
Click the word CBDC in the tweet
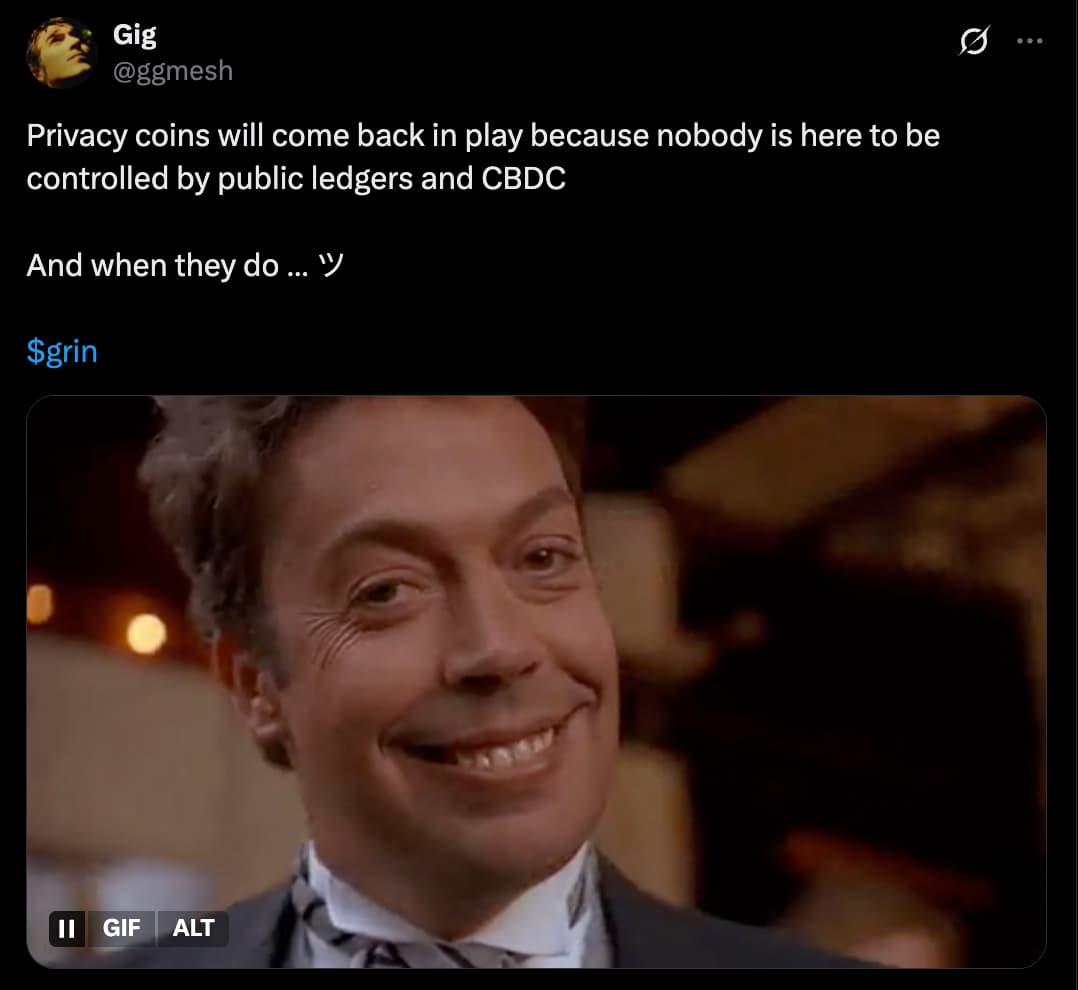click(523, 179)
